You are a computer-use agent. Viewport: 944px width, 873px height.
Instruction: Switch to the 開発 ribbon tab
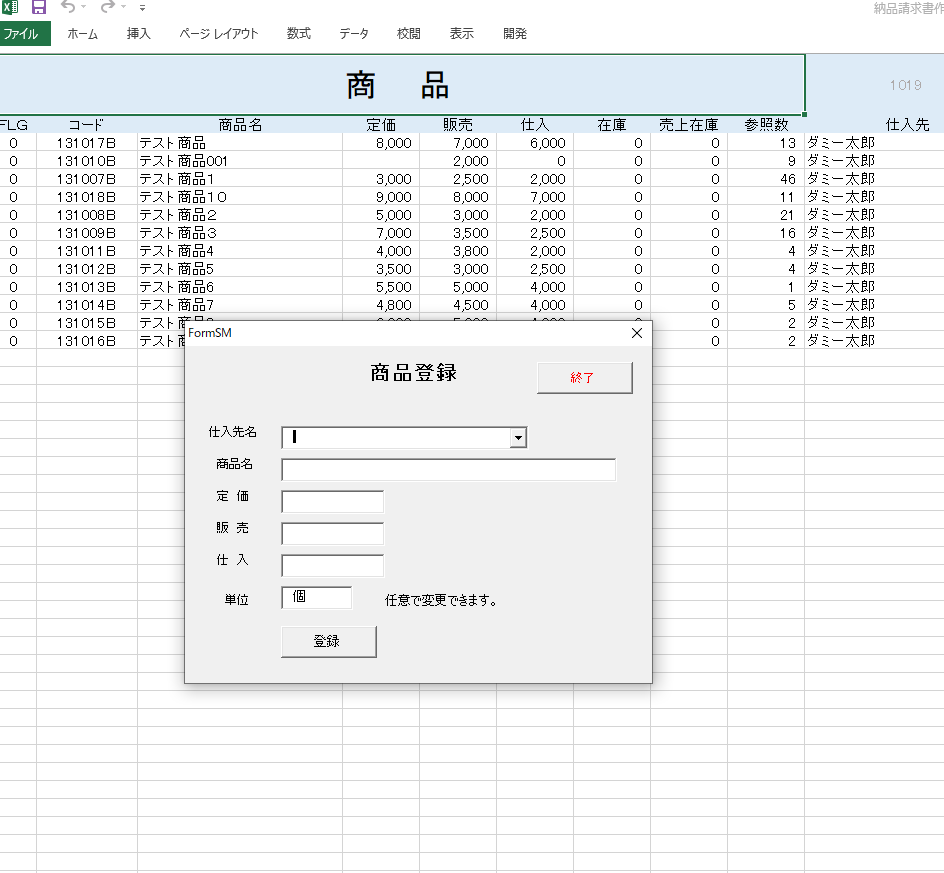pos(515,34)
